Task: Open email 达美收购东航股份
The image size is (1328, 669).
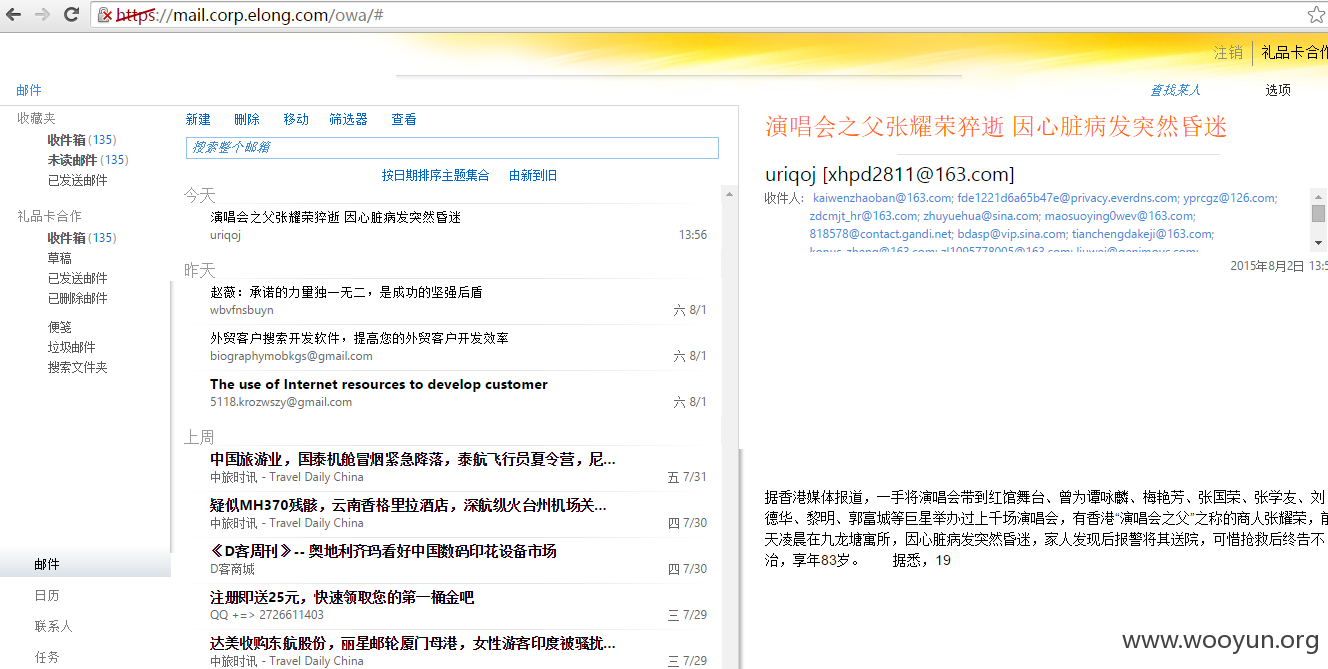Action: tap(452, 652)
